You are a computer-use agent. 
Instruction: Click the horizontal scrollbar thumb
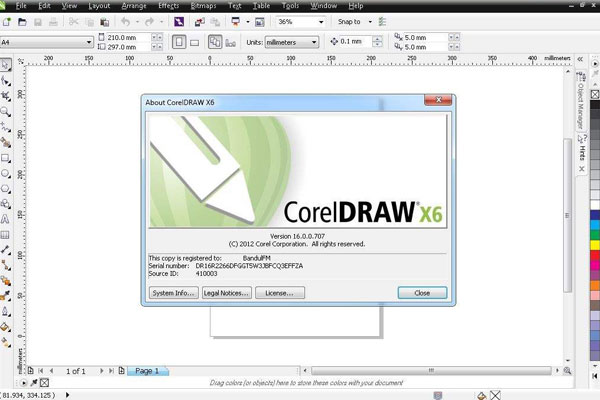coord(431,371)
